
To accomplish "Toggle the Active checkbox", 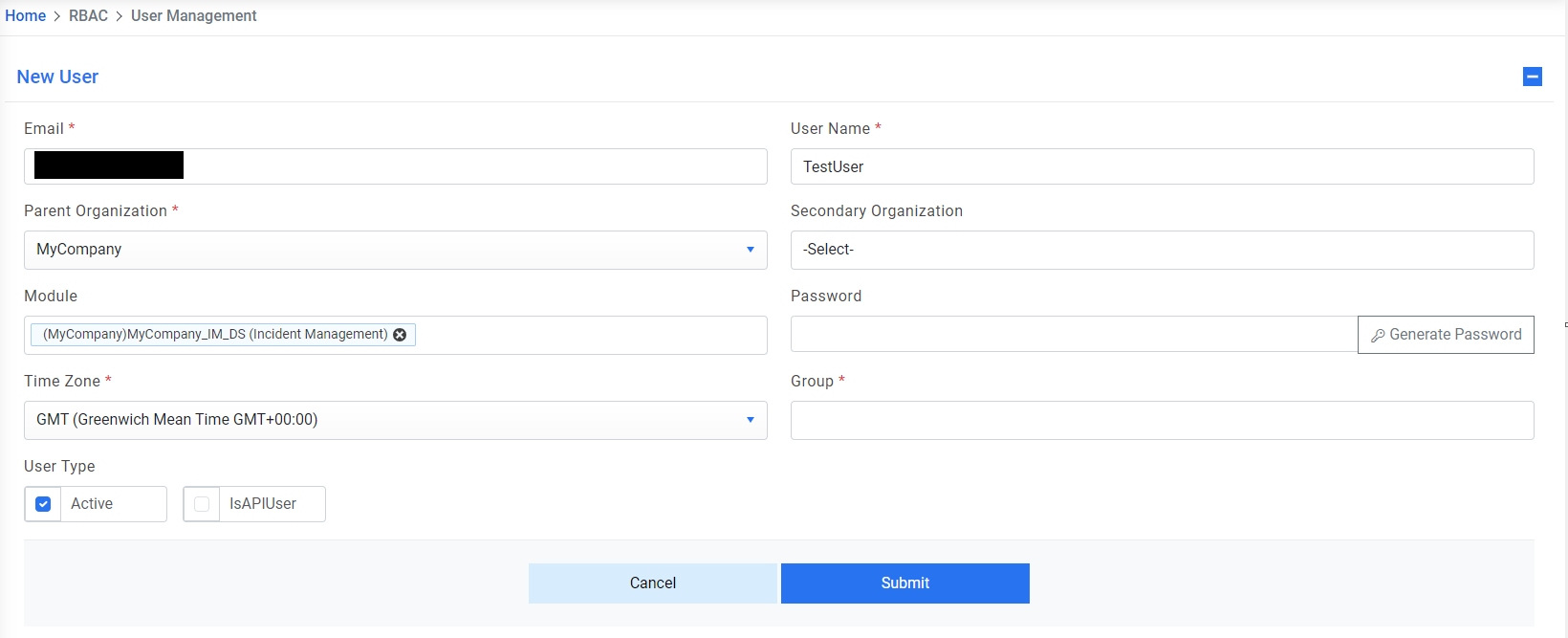I will (x=43, y=504).
